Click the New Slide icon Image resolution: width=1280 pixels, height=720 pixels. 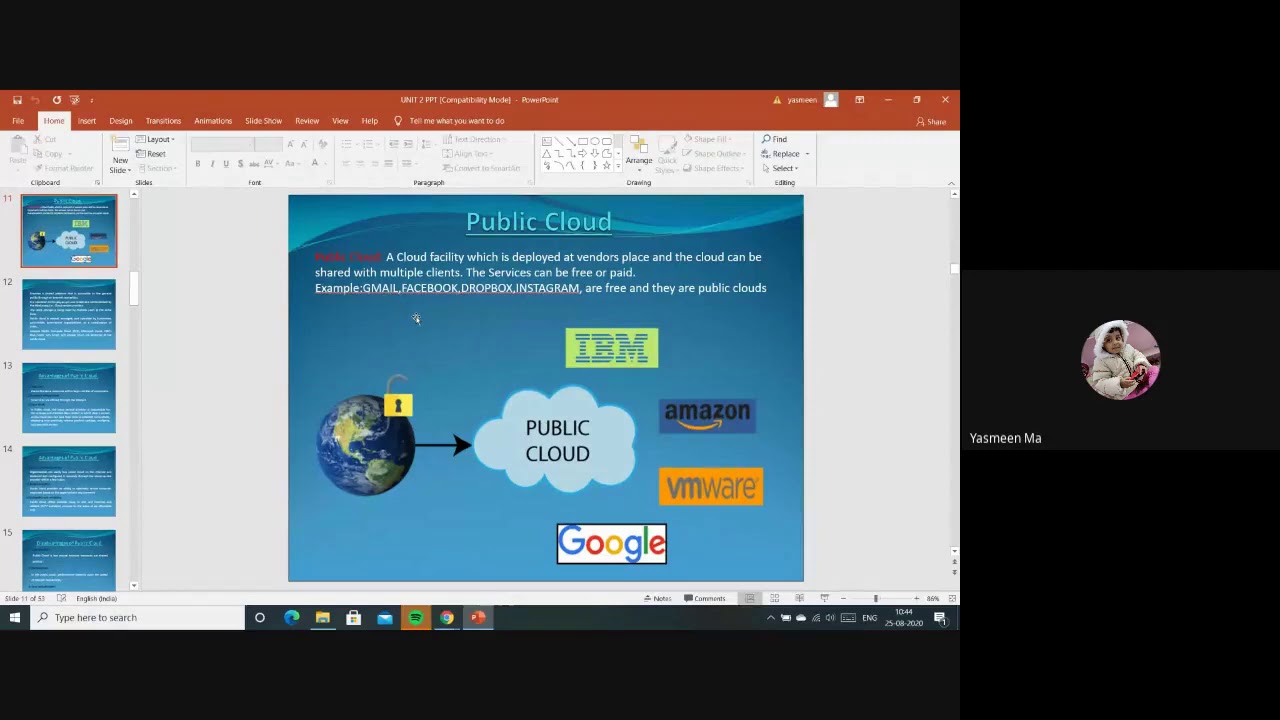[x=120, y=154]
